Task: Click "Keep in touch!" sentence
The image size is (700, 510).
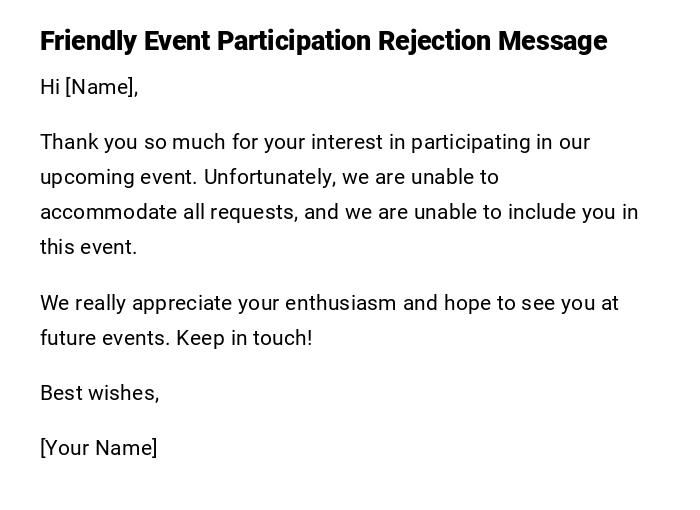Action: point(245,338)
